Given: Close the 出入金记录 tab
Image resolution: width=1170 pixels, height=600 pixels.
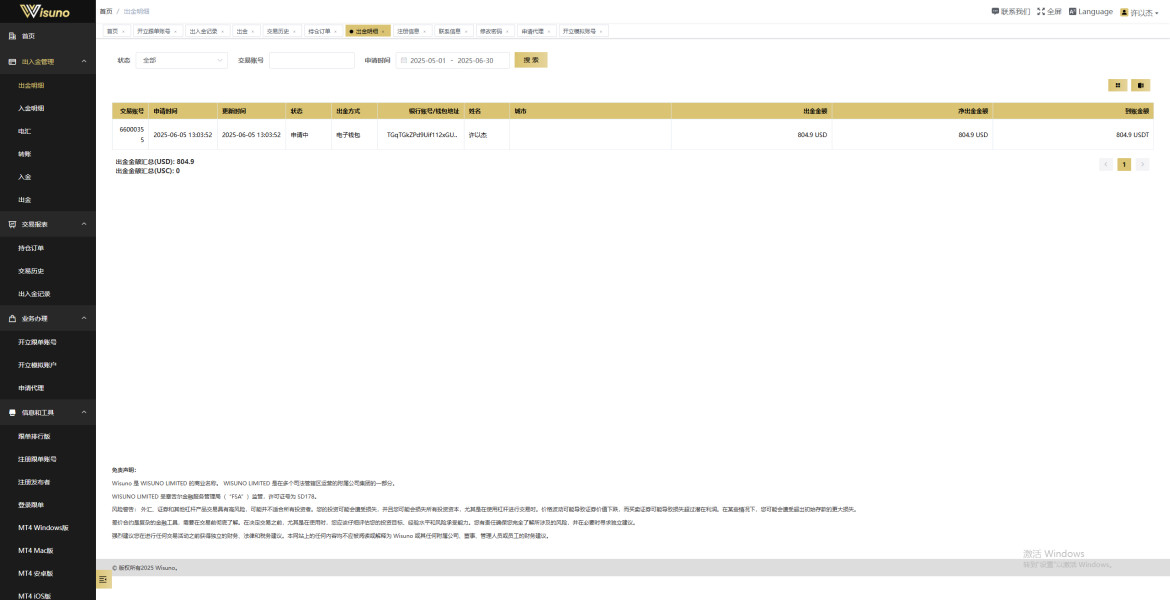Looking at the screenshot, I should point(222,31).
